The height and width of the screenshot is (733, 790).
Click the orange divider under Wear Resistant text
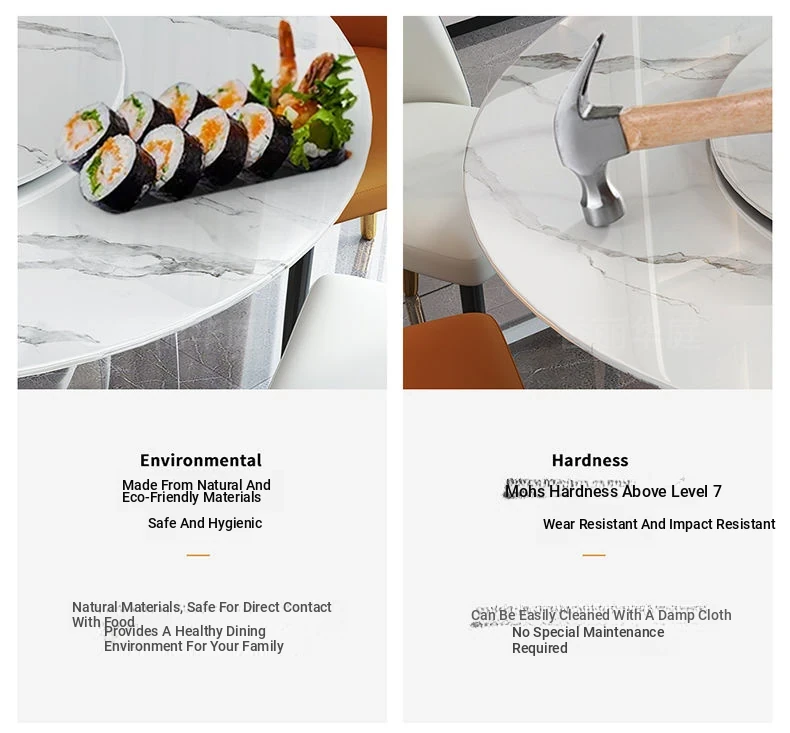(594, 555)
